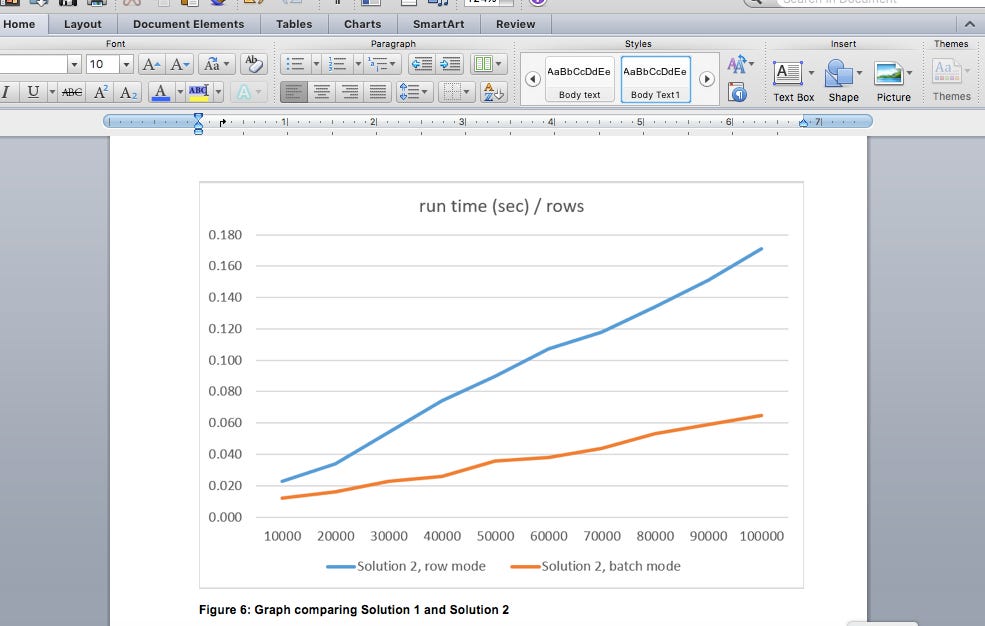Click the Sort paragraph icon
The image size is (985, 626).
click(x=494, y=92)
